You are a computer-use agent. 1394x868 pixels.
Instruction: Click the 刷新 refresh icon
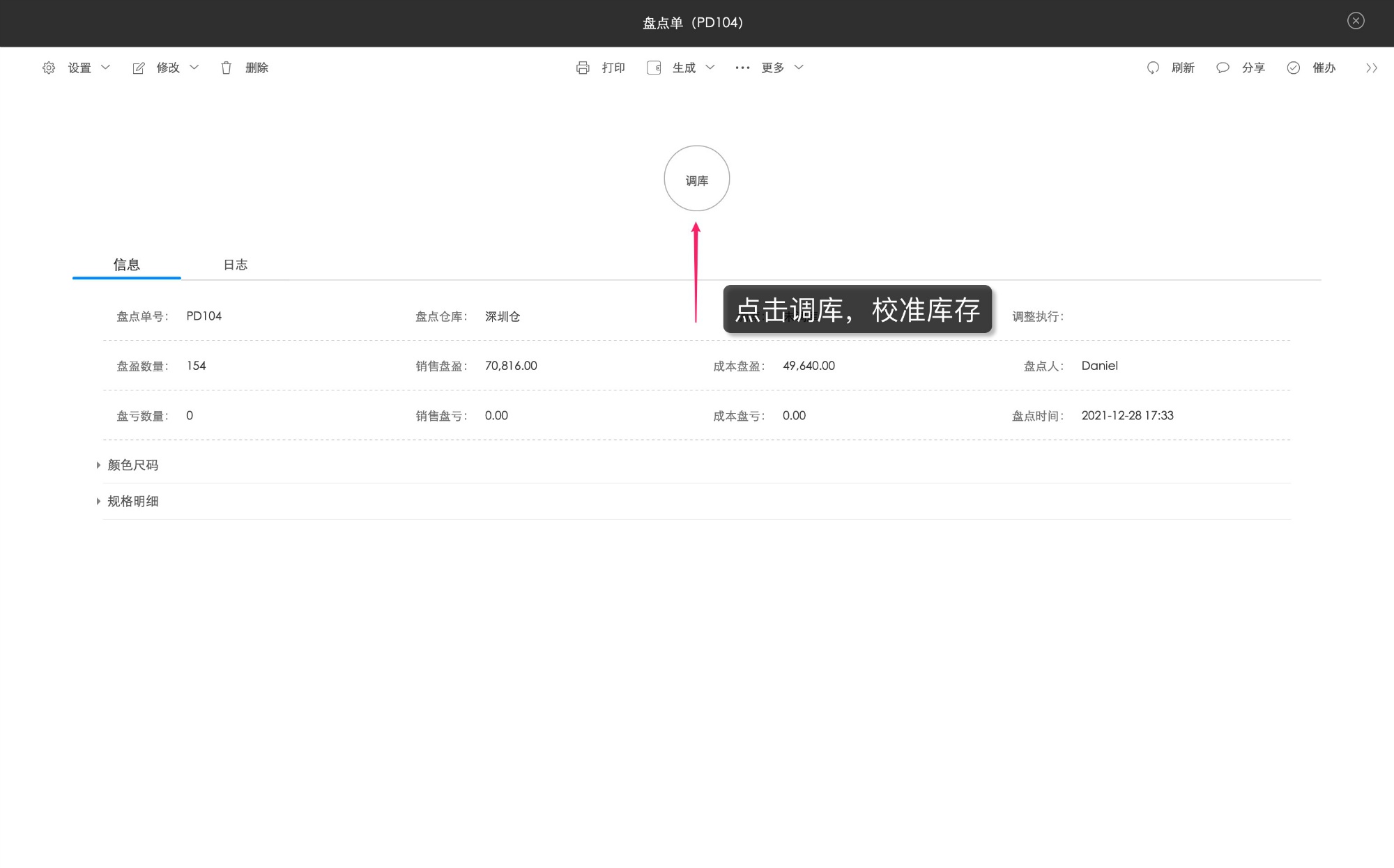(1153, 68)
